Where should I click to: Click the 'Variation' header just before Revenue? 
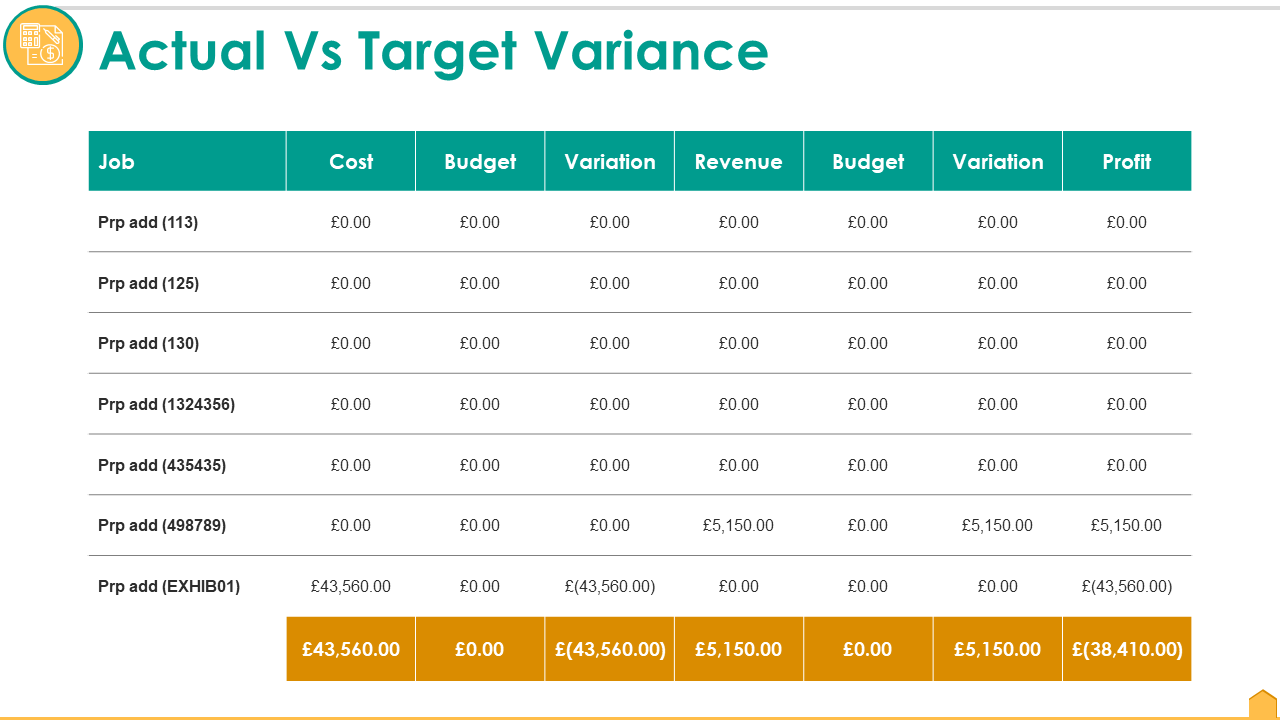pyautogui.click(x=610, y=161)
